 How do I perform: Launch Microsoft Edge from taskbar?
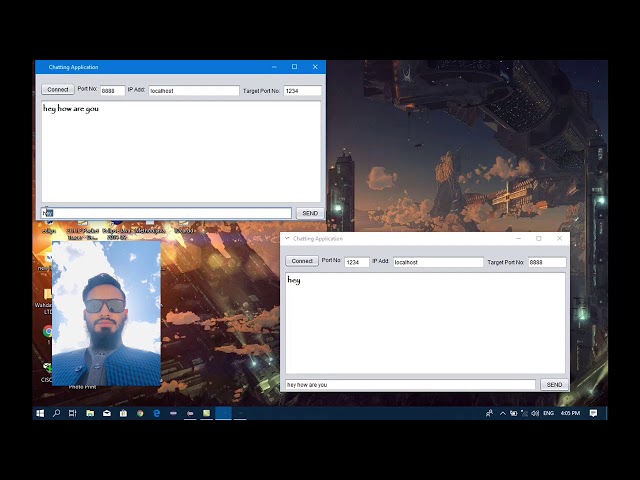tap(156, 413)
